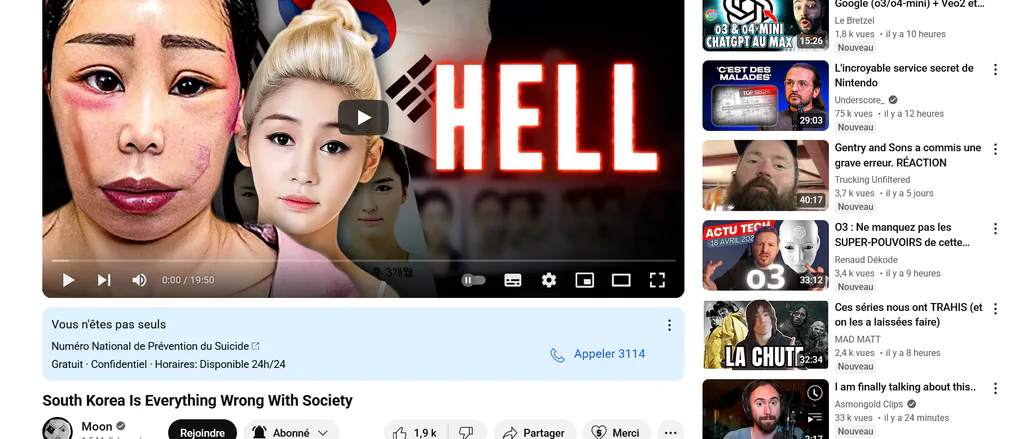The width and height of the screenshot is (1024, 439).
Task: Dislike the video with thumbs down
Action: (466, 432)
